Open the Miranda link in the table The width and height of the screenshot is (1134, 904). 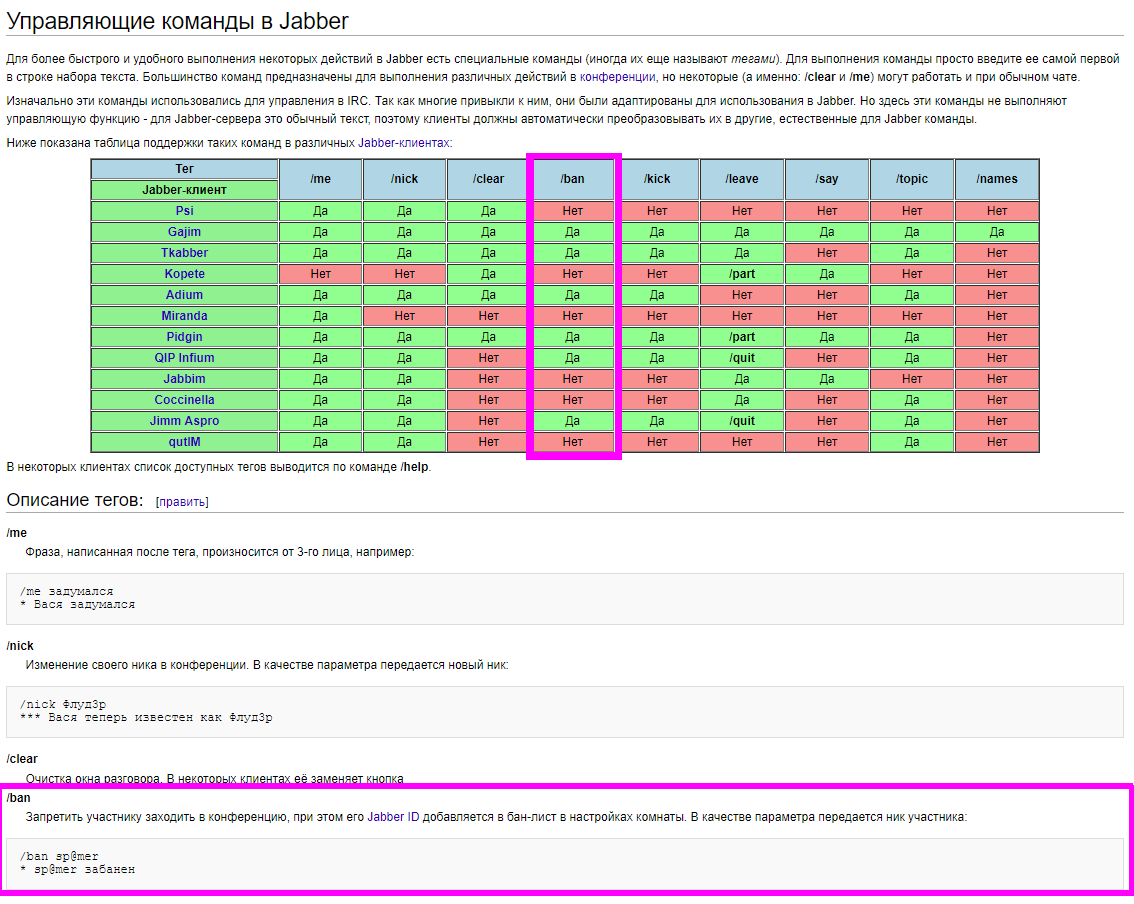point(184,315)
